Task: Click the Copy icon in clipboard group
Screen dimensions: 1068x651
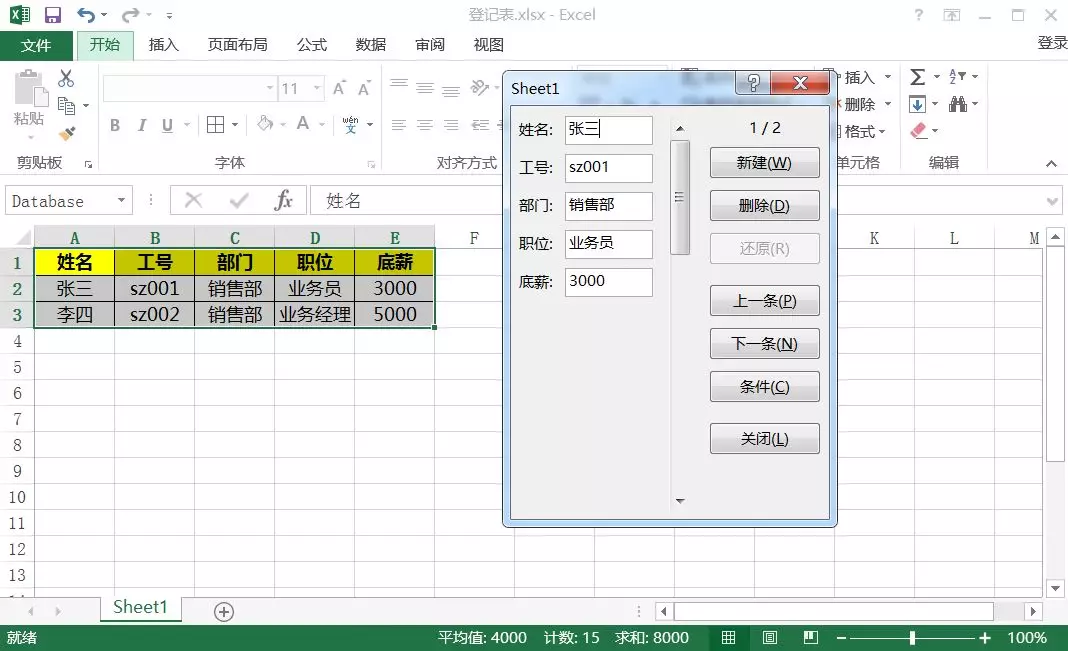Action: coord(66,106)
